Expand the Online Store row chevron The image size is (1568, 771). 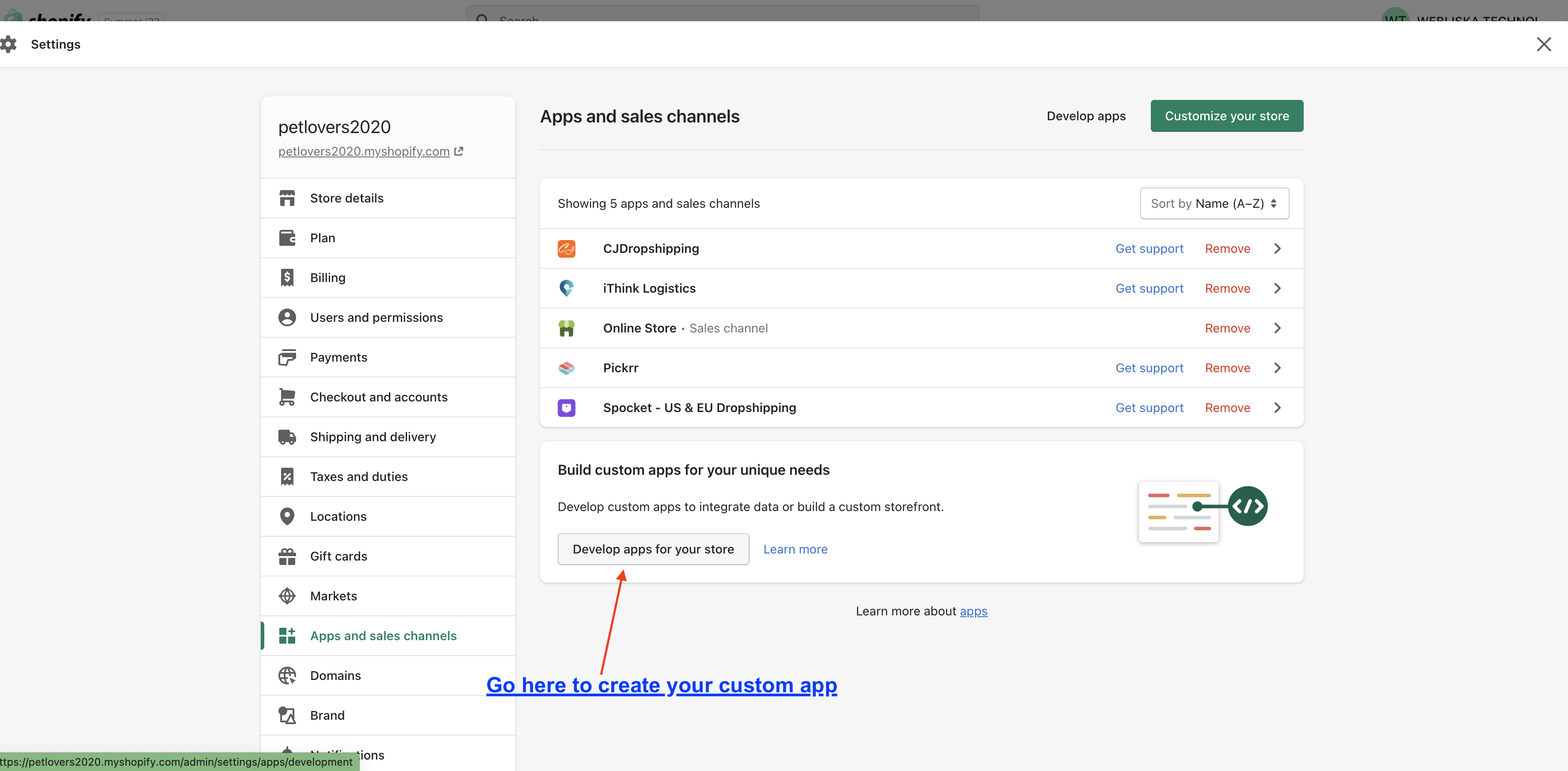(1278, 328)
